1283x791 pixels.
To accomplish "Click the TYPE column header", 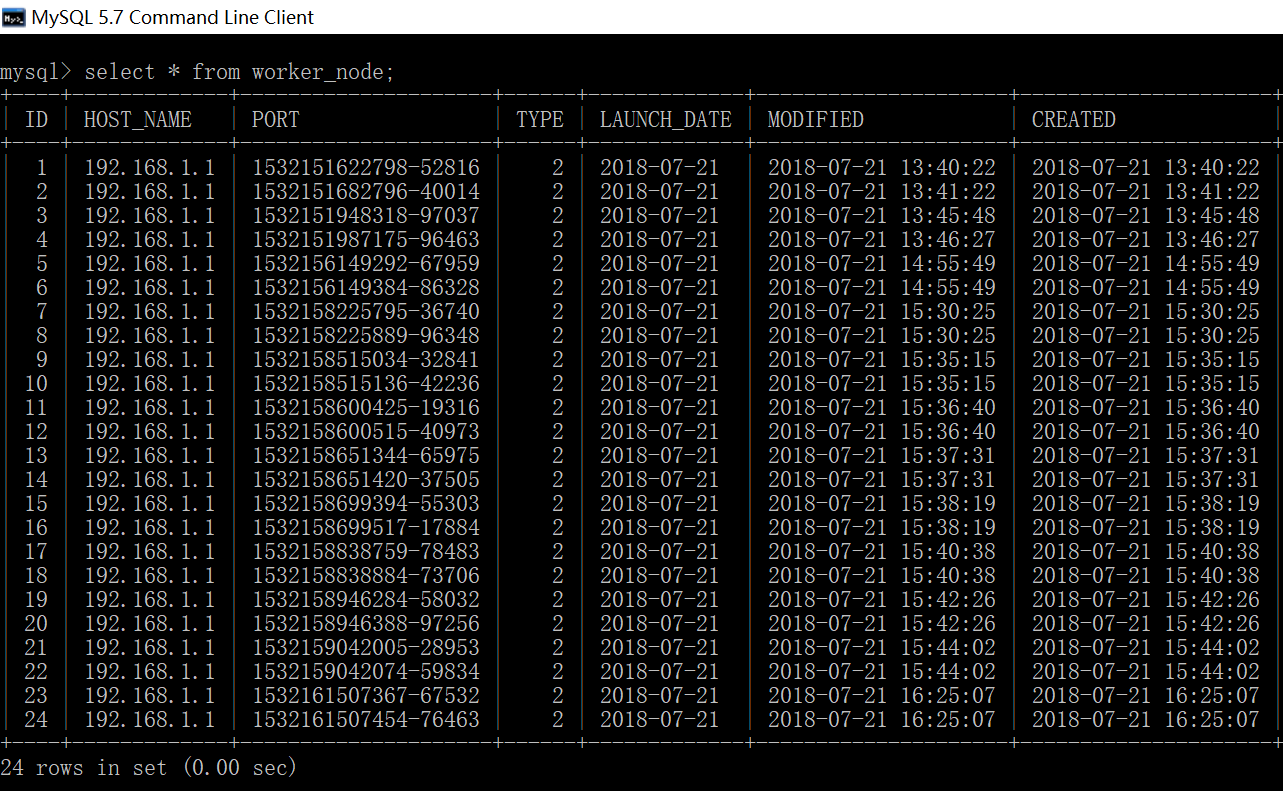I will [x=540, y=120].
